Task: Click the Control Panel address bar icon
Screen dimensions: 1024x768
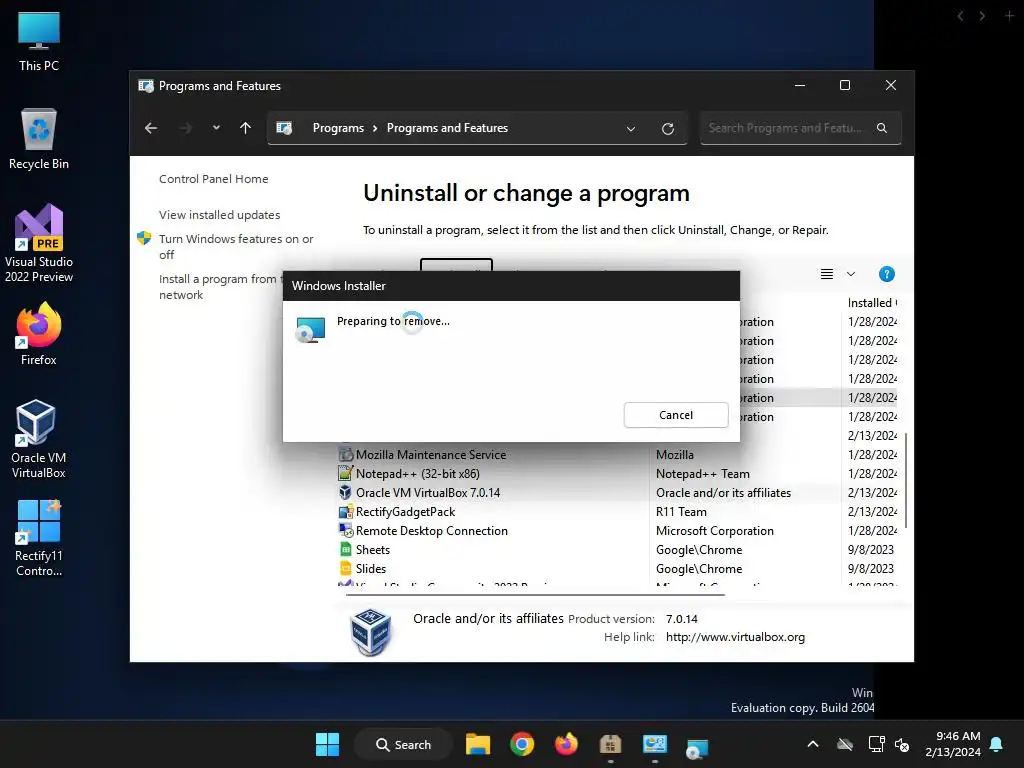Action: [284, 128]
